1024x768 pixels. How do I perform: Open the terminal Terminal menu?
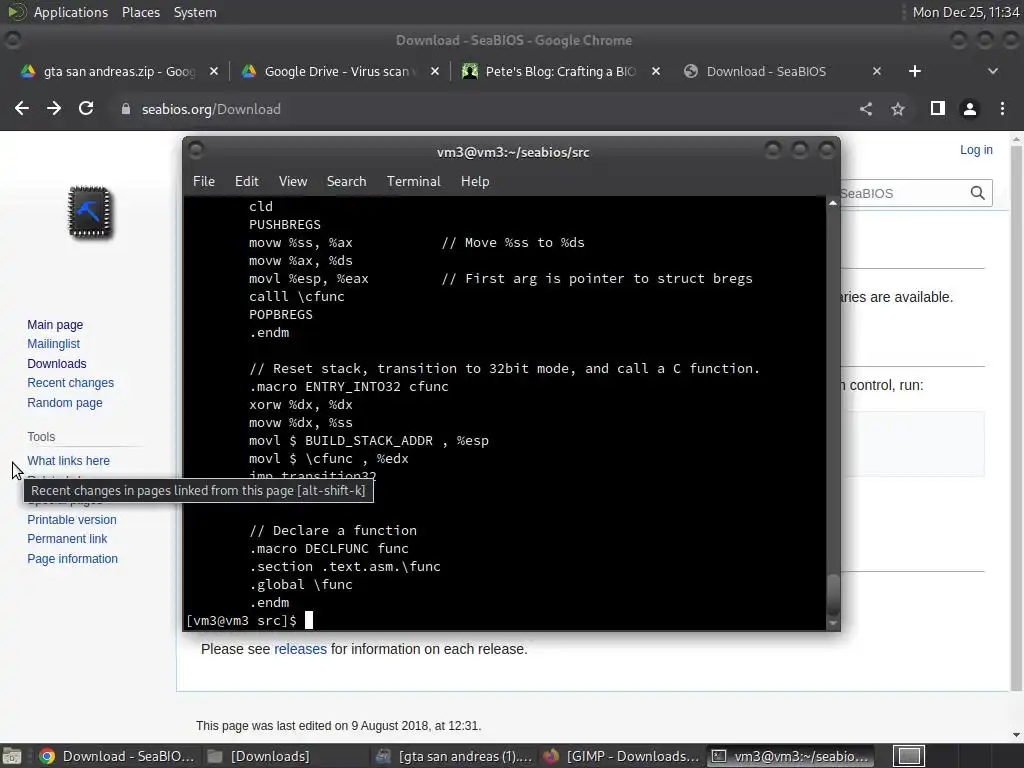click(413, 182)
